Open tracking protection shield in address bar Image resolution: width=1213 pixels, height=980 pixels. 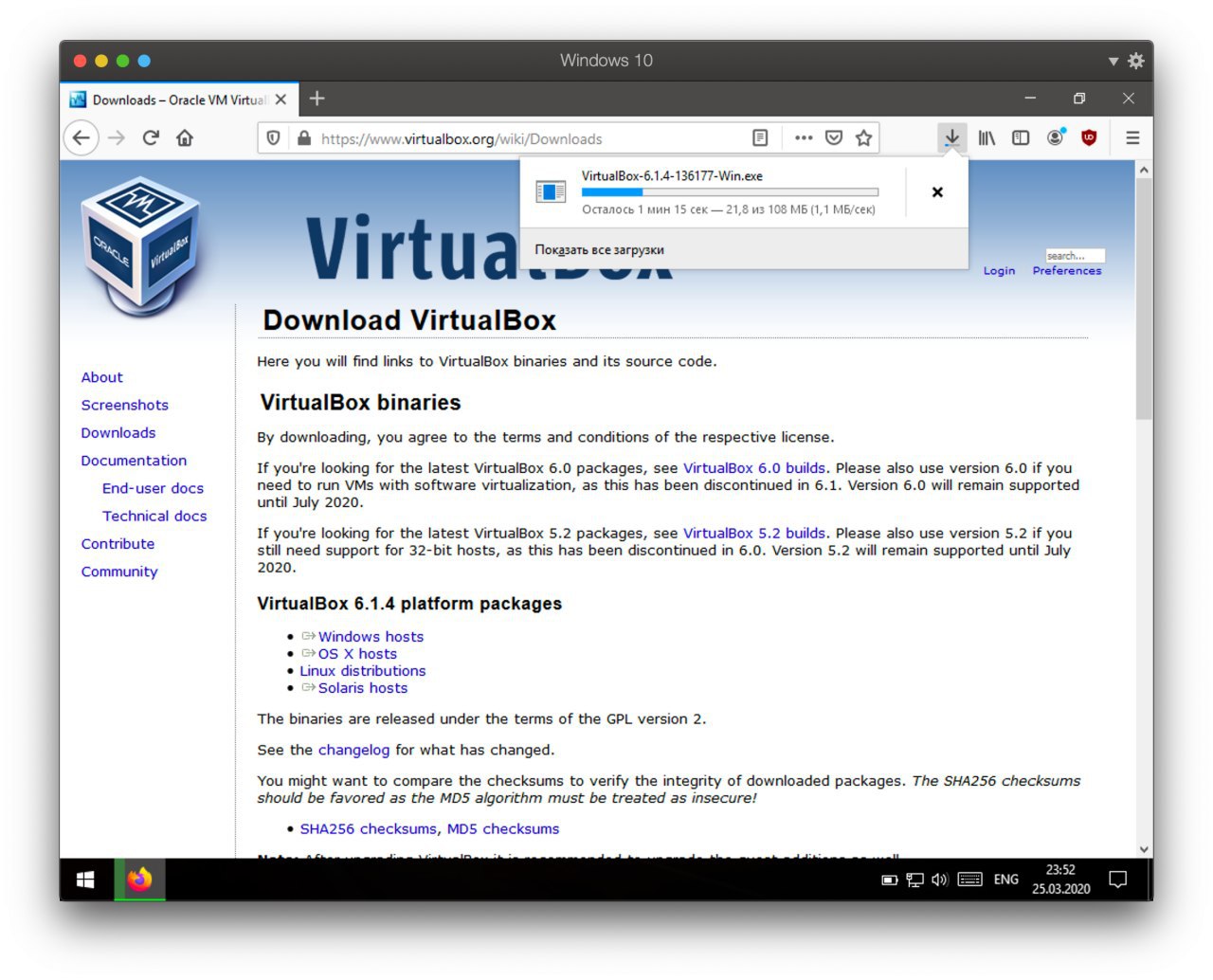click(x=274, y=138)
